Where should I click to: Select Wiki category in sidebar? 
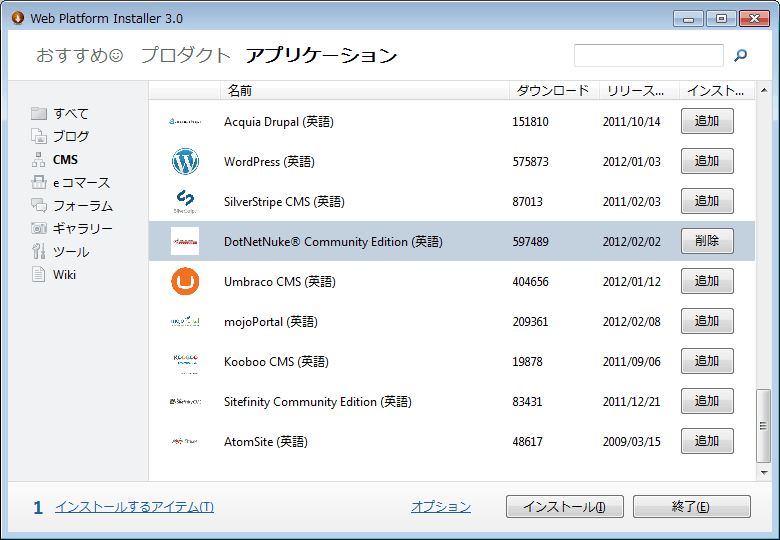point(65,274)
